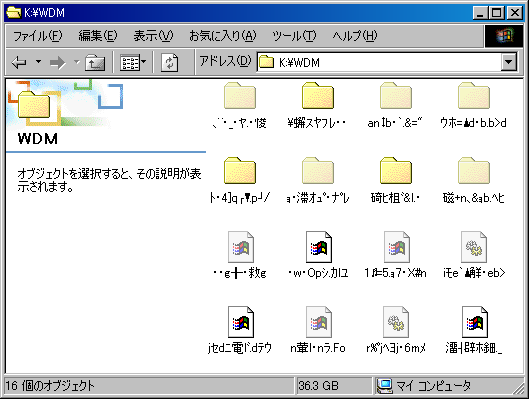Click the '36.3 GB' status bar value
This screenshot has height=399, width=529.
click(318, 386)
